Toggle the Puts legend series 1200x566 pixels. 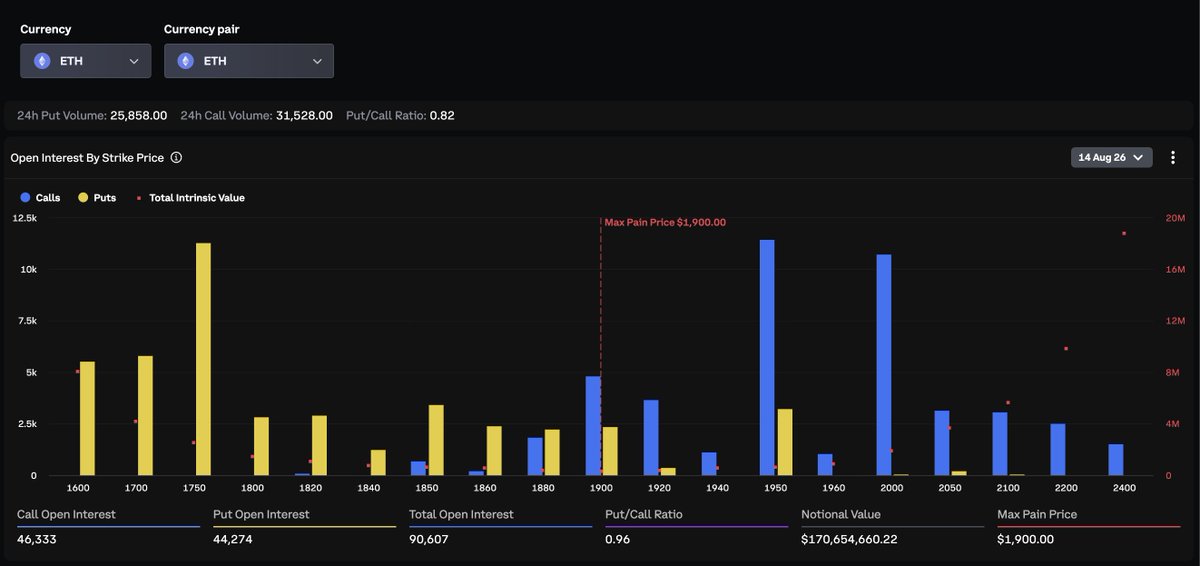(97, 198)
